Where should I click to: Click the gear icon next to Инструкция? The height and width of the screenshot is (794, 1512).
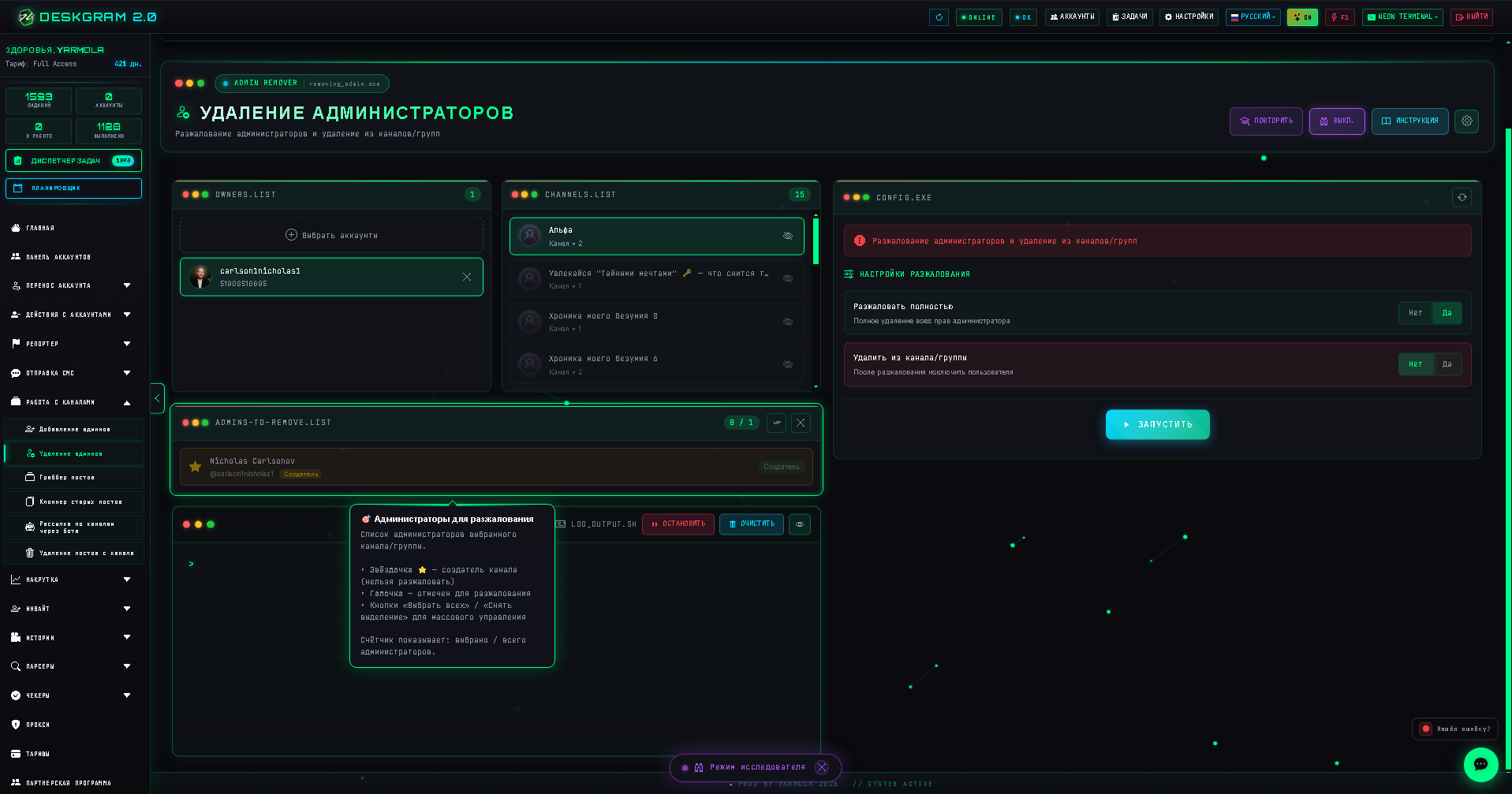[x=1467, y=121]
